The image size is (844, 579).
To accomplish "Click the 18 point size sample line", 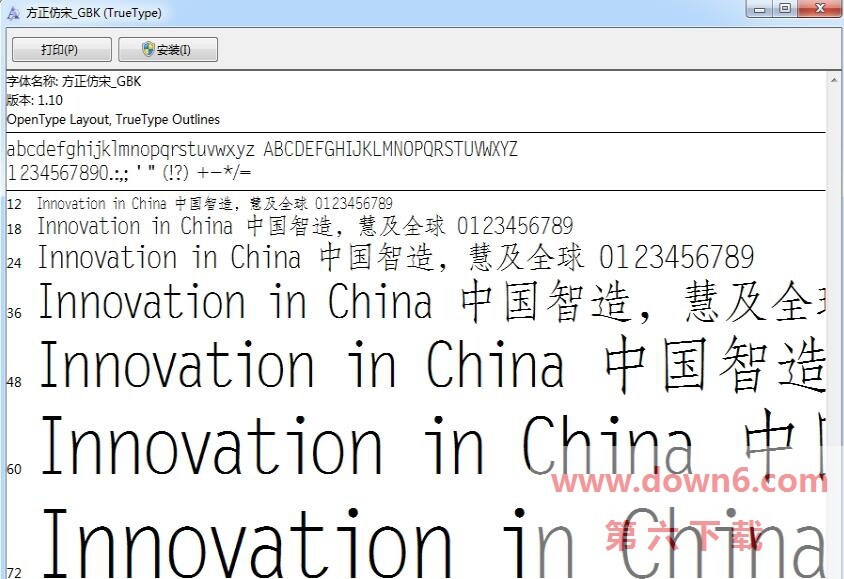I will point(305,226).
